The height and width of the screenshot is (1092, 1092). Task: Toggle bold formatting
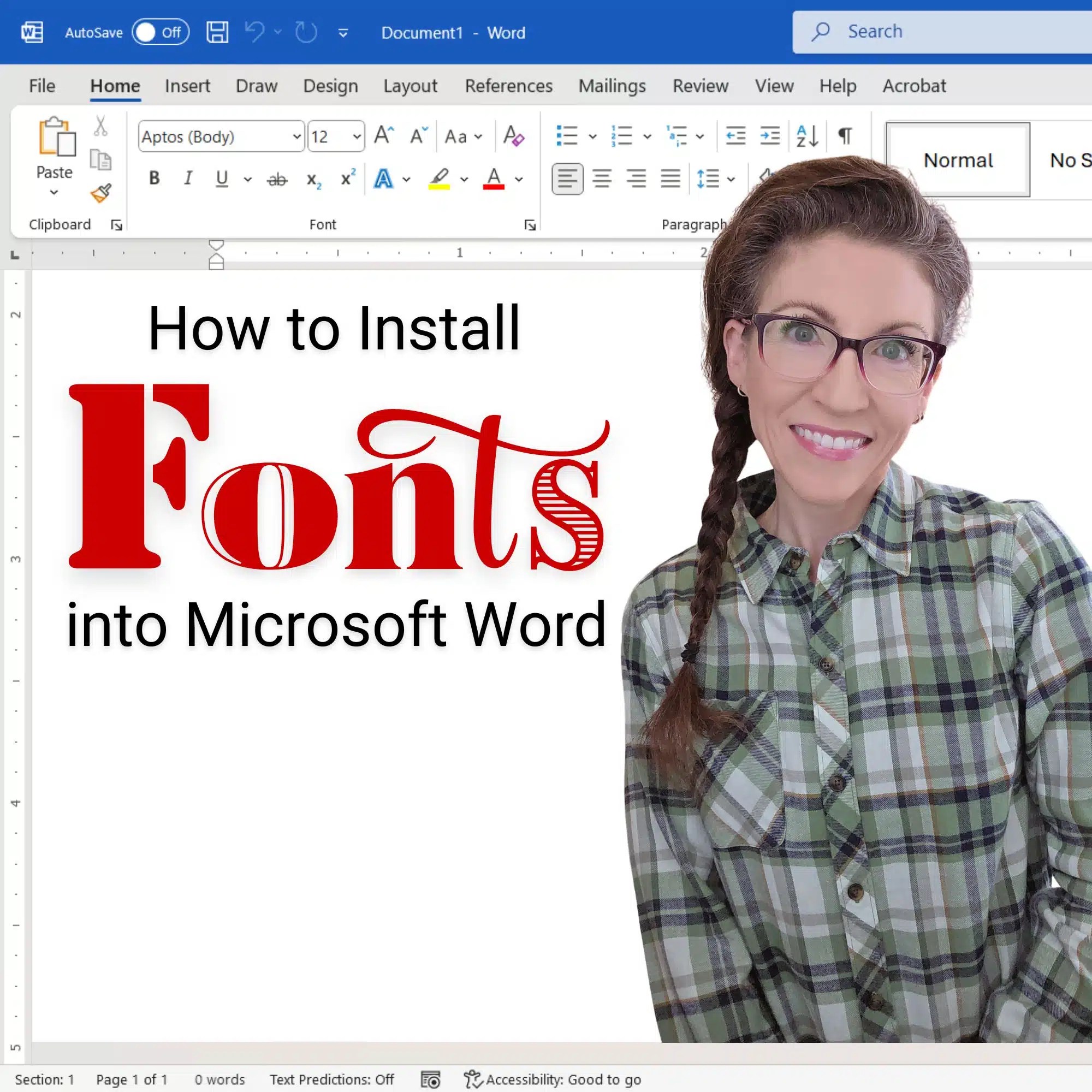coord(154,179)
